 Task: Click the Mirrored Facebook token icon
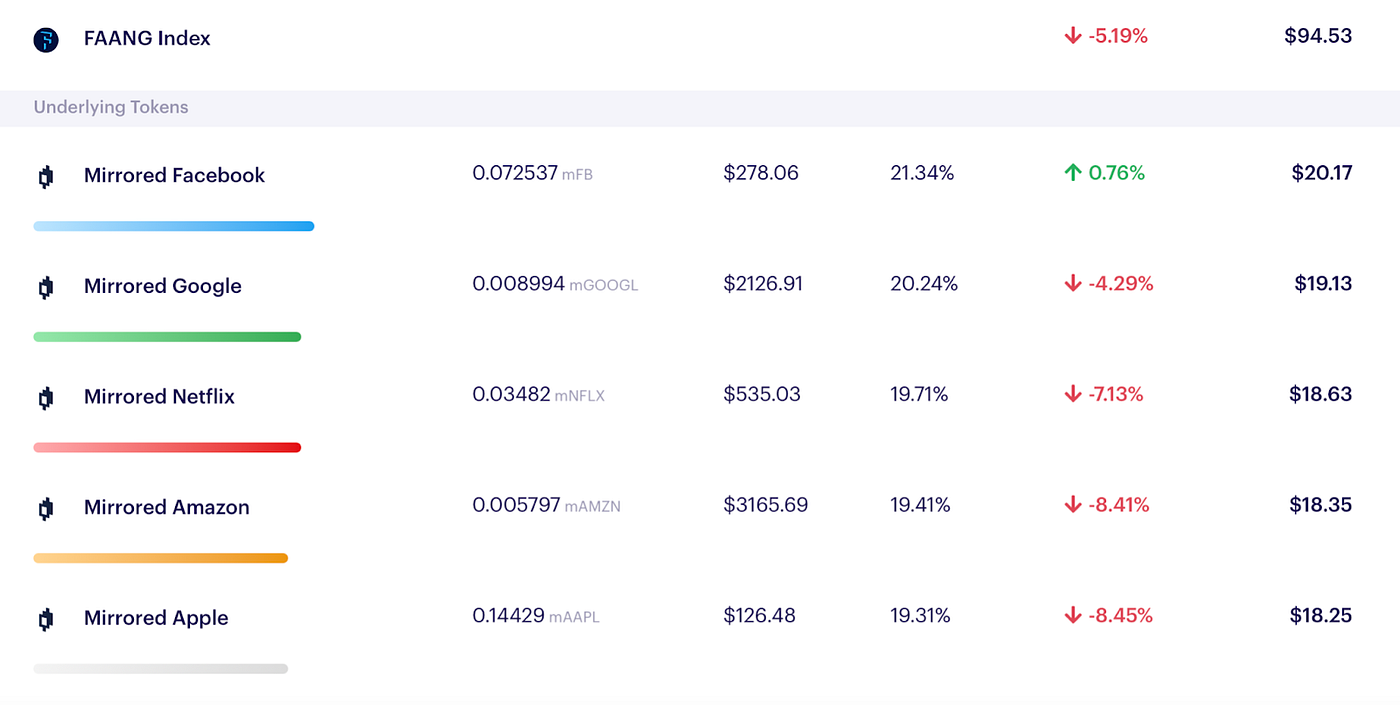point(45,177)
